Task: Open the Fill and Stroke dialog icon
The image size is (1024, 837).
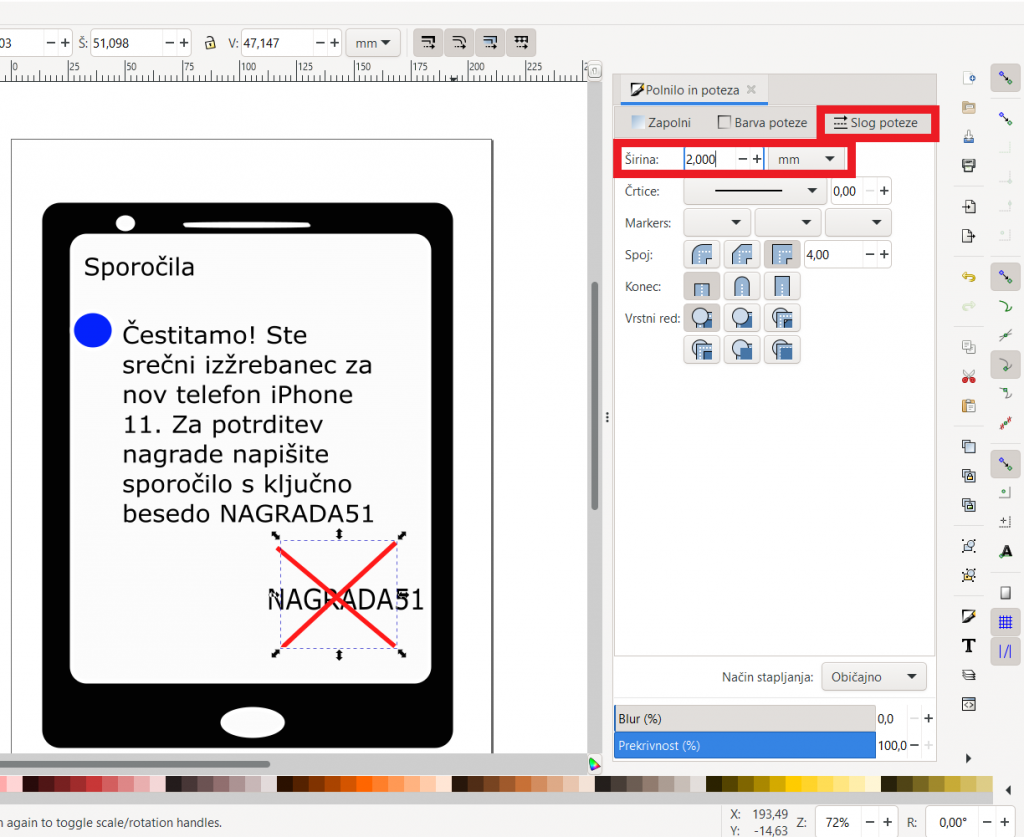Action: tap(969, 616)
